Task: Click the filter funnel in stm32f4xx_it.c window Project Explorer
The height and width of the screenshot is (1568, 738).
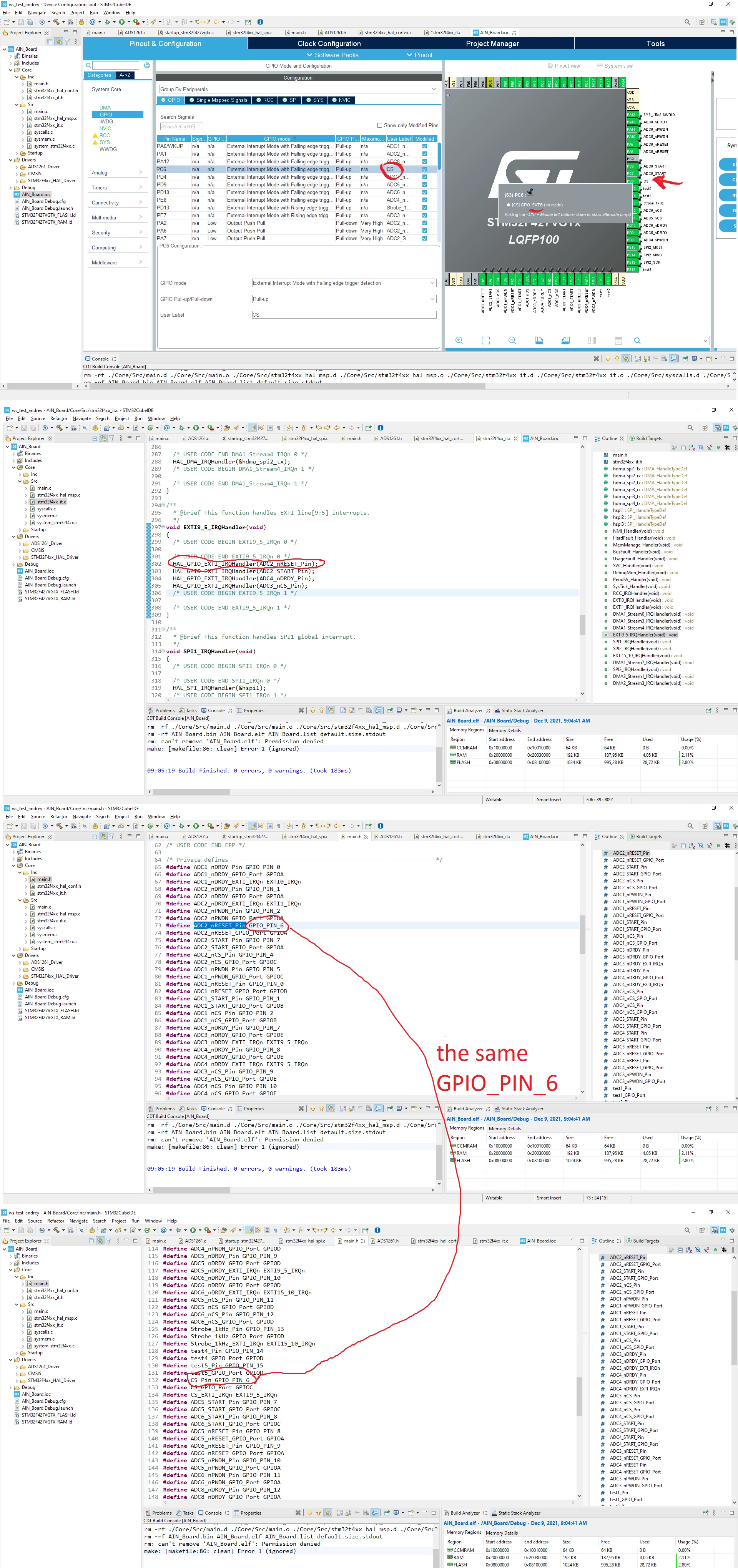Action: pyautogui.click(x=111, y=438)
